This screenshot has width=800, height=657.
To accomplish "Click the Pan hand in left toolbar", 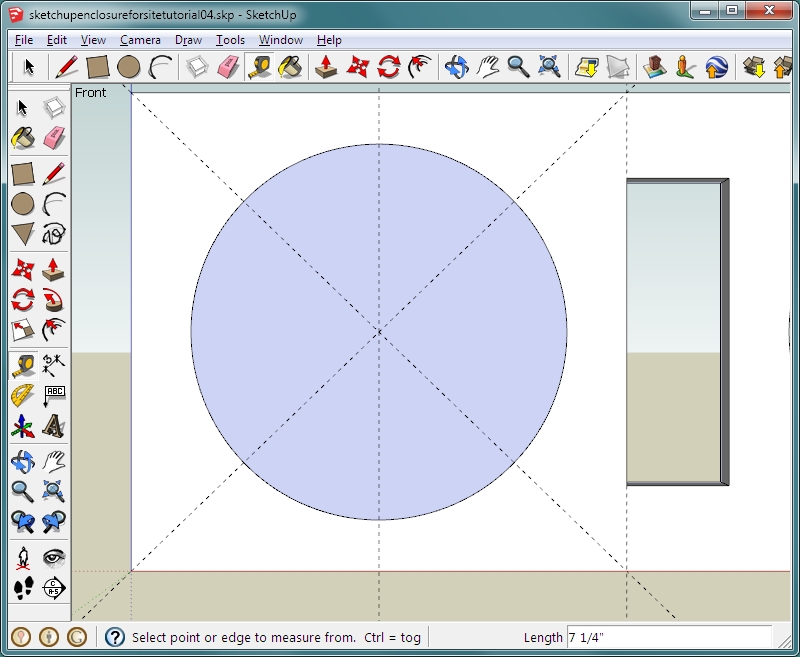I will [x=54, y=462].
